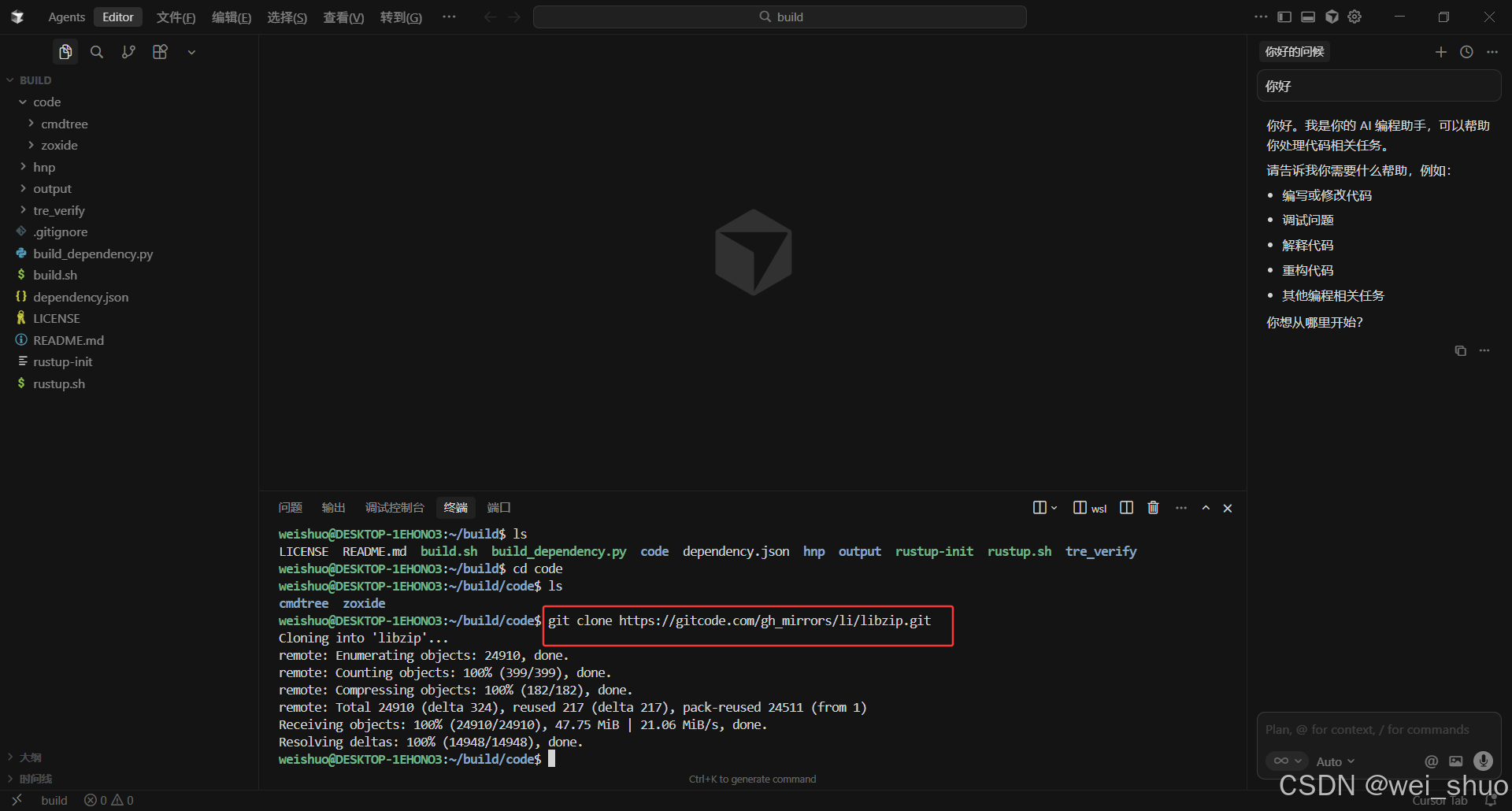Open chat history clock icon

(1466, 52)
